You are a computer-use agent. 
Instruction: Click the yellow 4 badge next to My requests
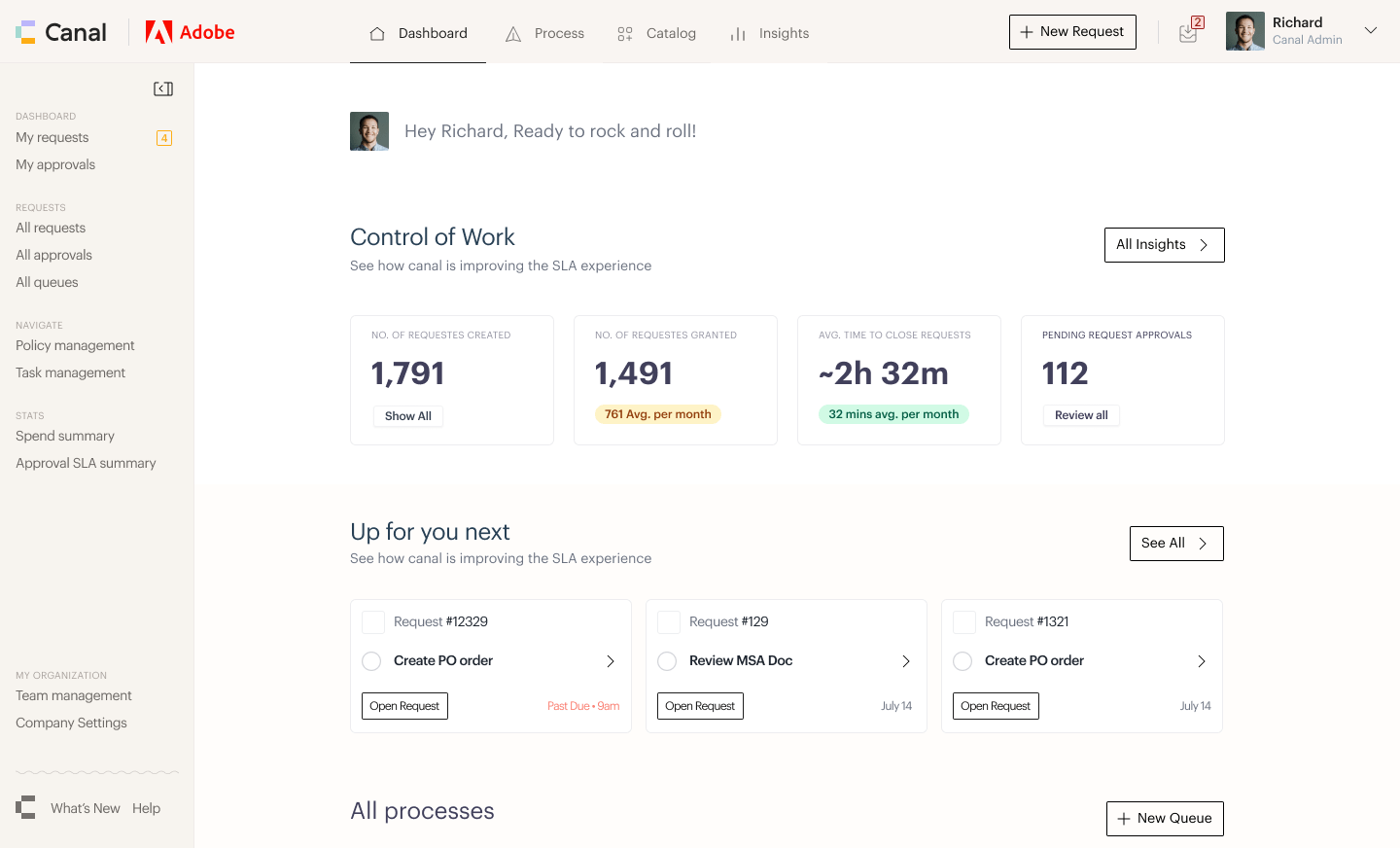(164, 138)
